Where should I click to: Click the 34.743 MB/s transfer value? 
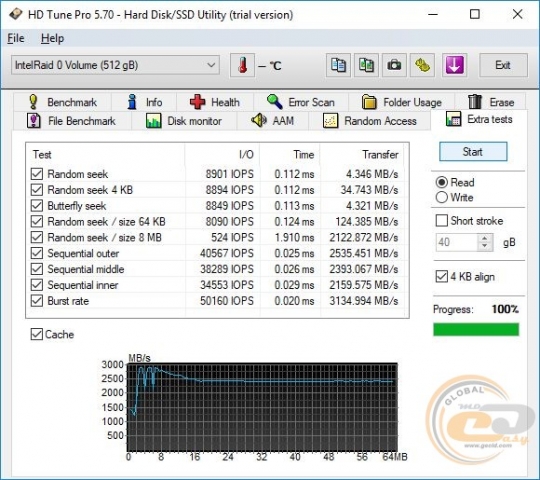point(369,190)
